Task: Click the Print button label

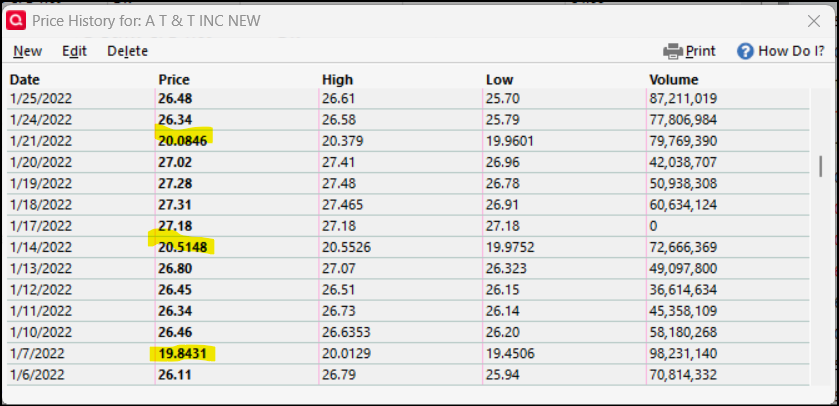Action: click(x=700, y=51)
